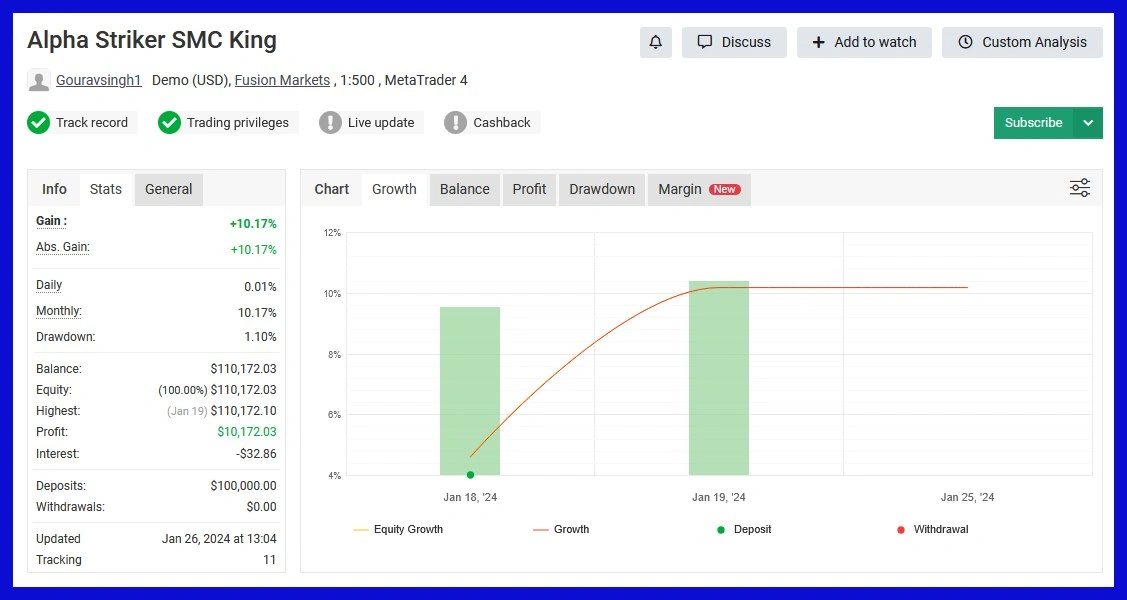Open the chart settings sliders icon
This screenshot has height=600, width=1127.
tap(1080, 188)
